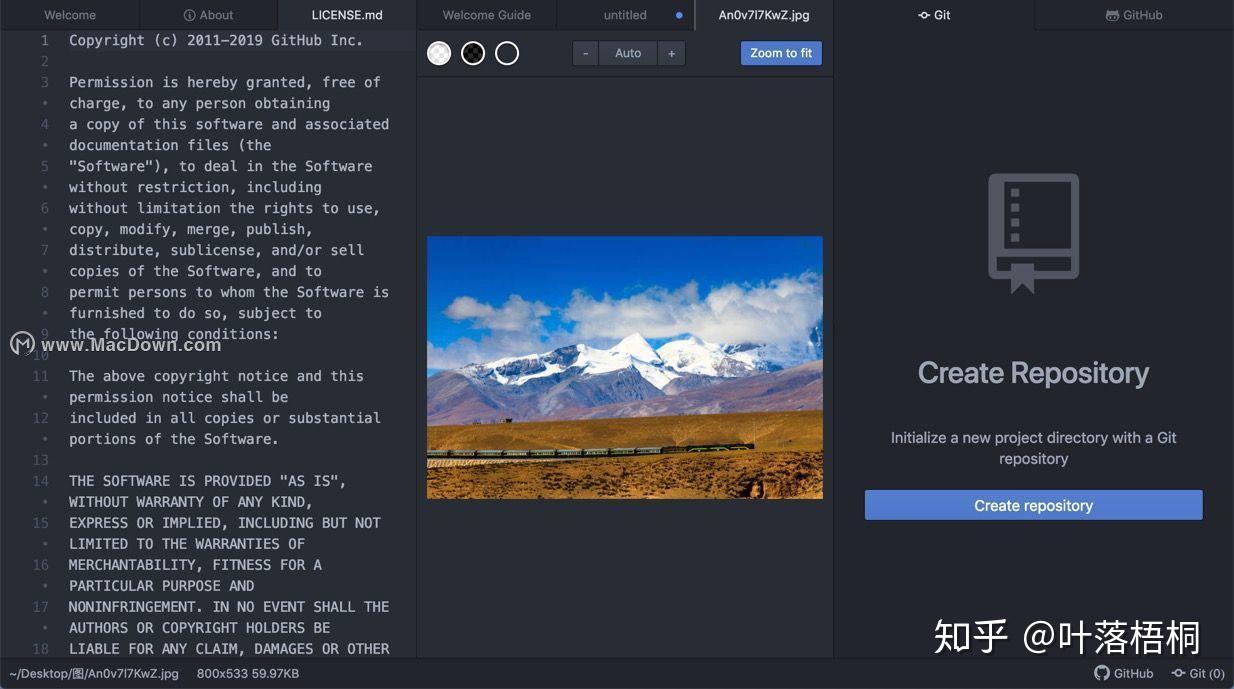1234x689 pixels.
Task: Click the modified dot on untitled tab
Action: [x=679, y=15]
